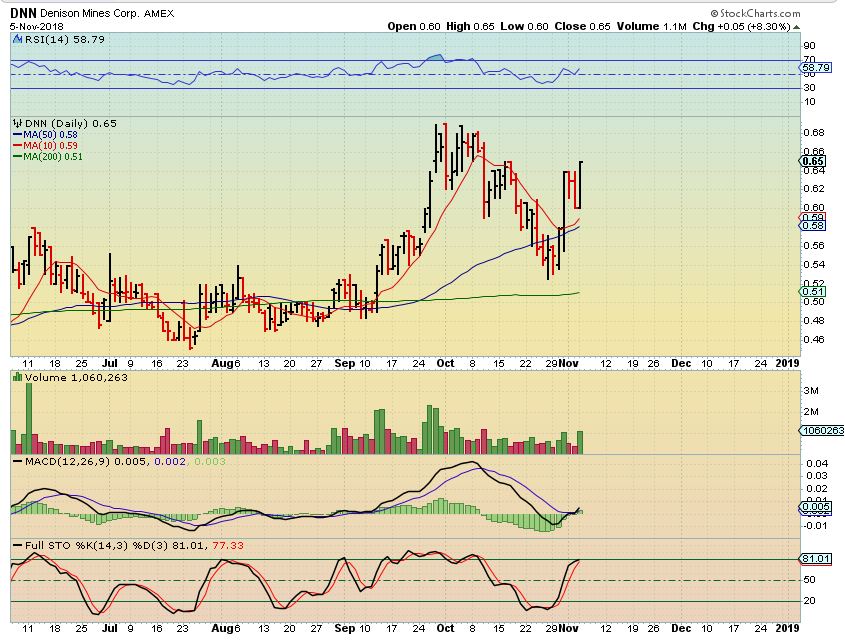Click the 77.33 red %D value
The width and height of the screenshot is (845, 640).
(228, 545)
